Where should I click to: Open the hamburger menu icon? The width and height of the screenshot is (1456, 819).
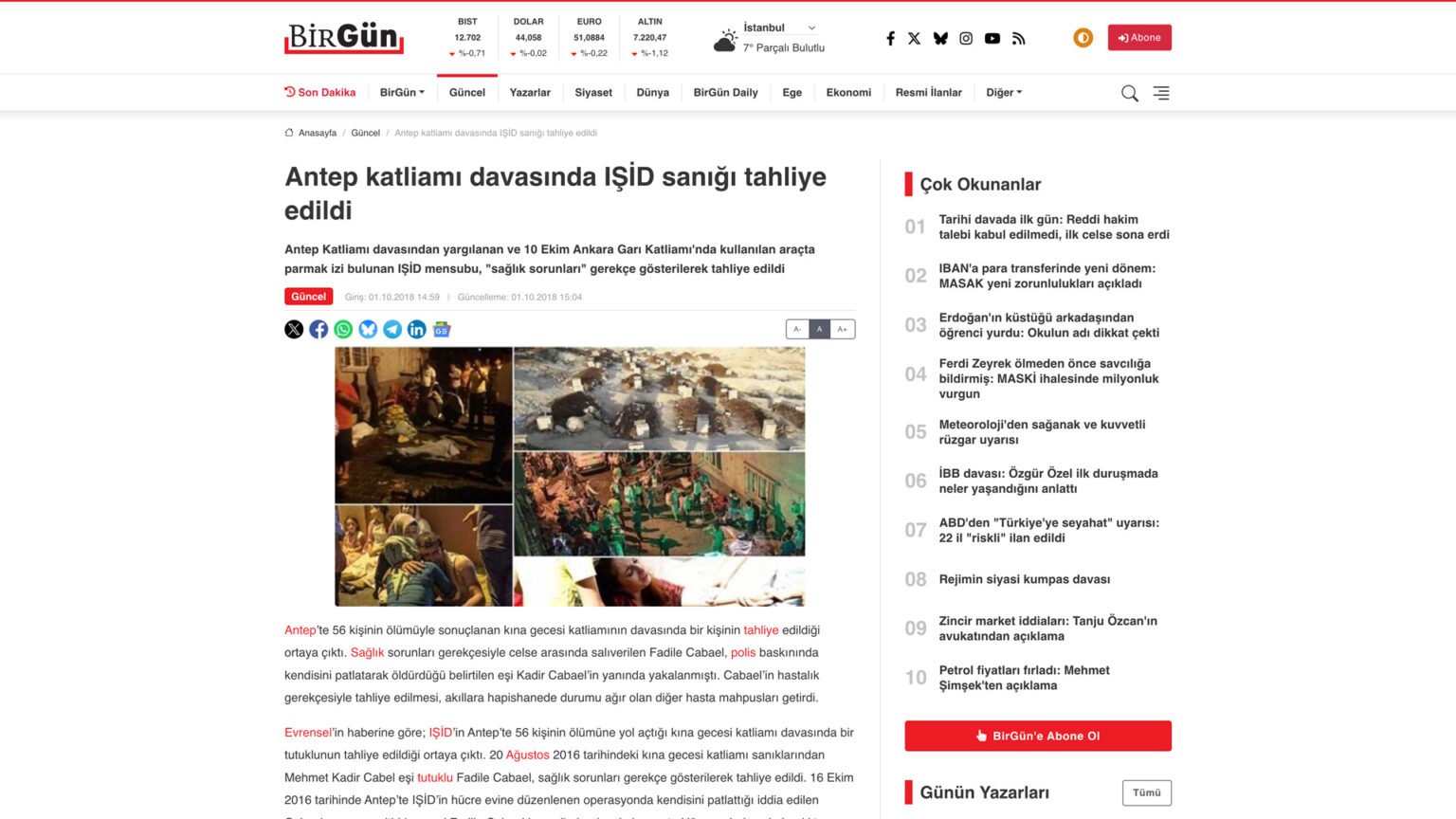pyautogui.click(x=1161, y=93)
